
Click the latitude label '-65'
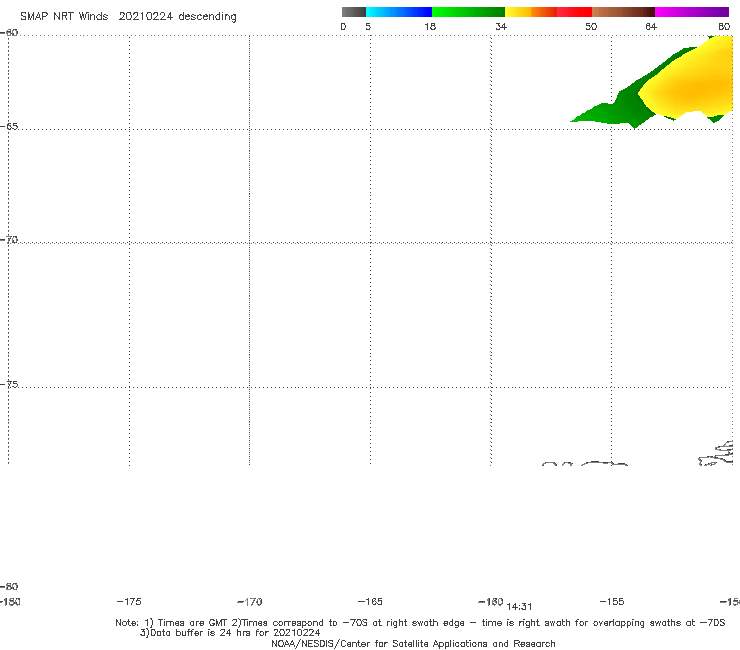pyautogui.click(x=9, y=127)
